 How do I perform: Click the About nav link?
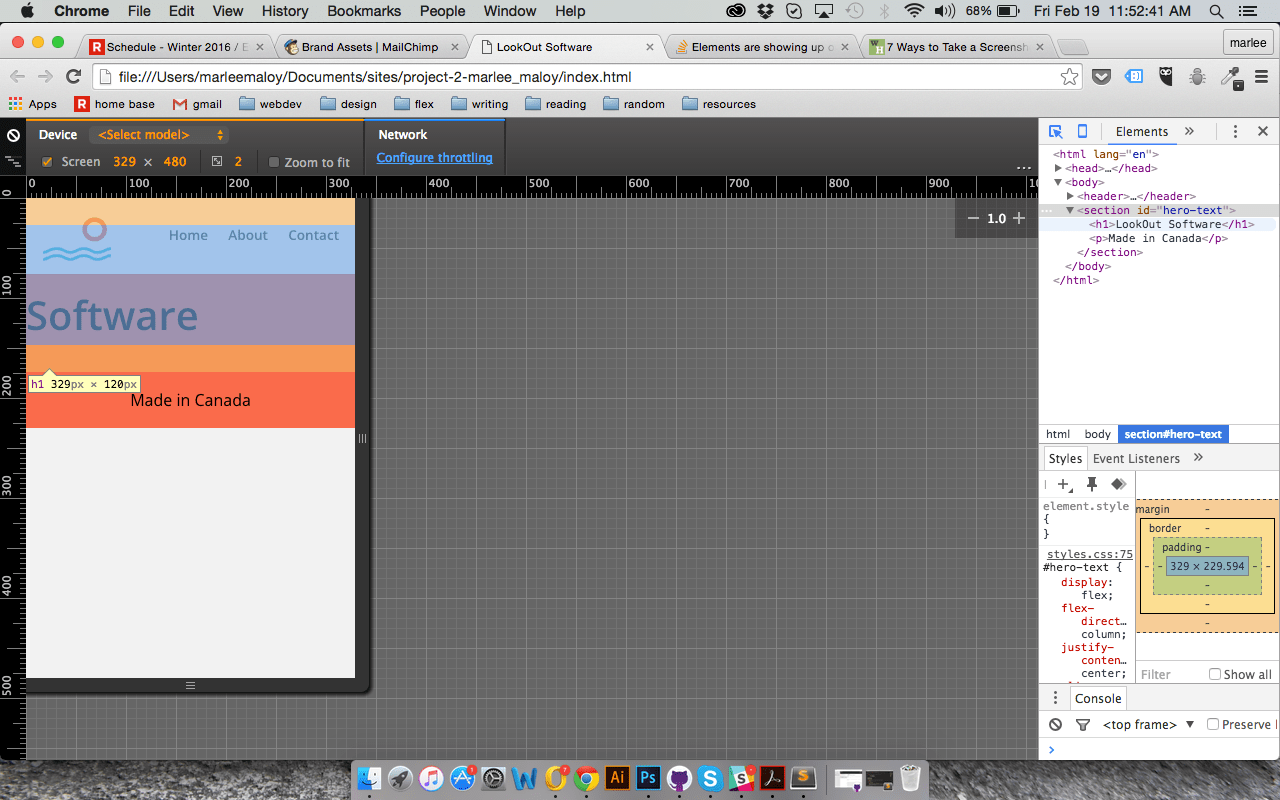248,235
